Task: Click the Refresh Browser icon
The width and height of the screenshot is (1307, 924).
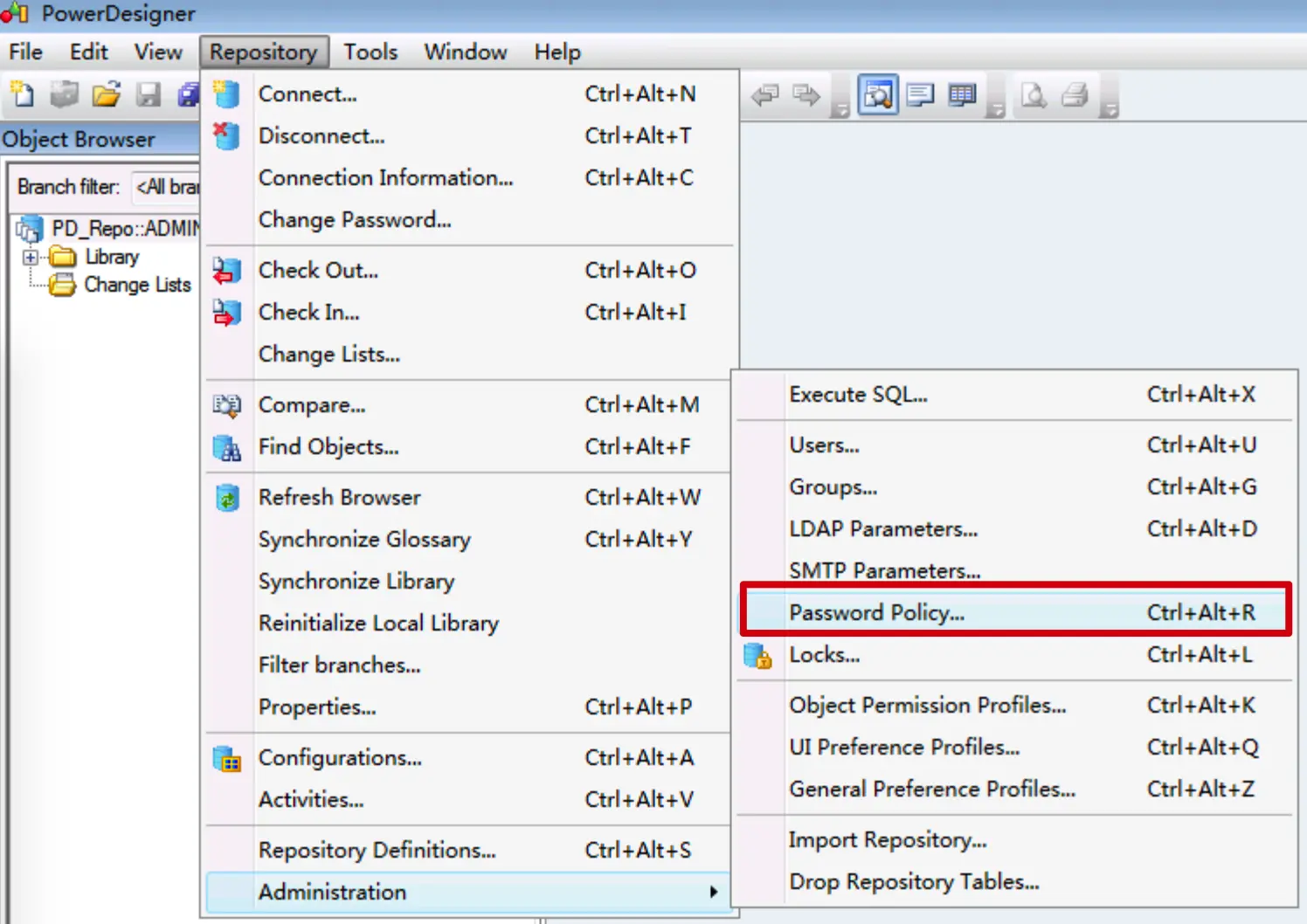Action: point(226,498)
